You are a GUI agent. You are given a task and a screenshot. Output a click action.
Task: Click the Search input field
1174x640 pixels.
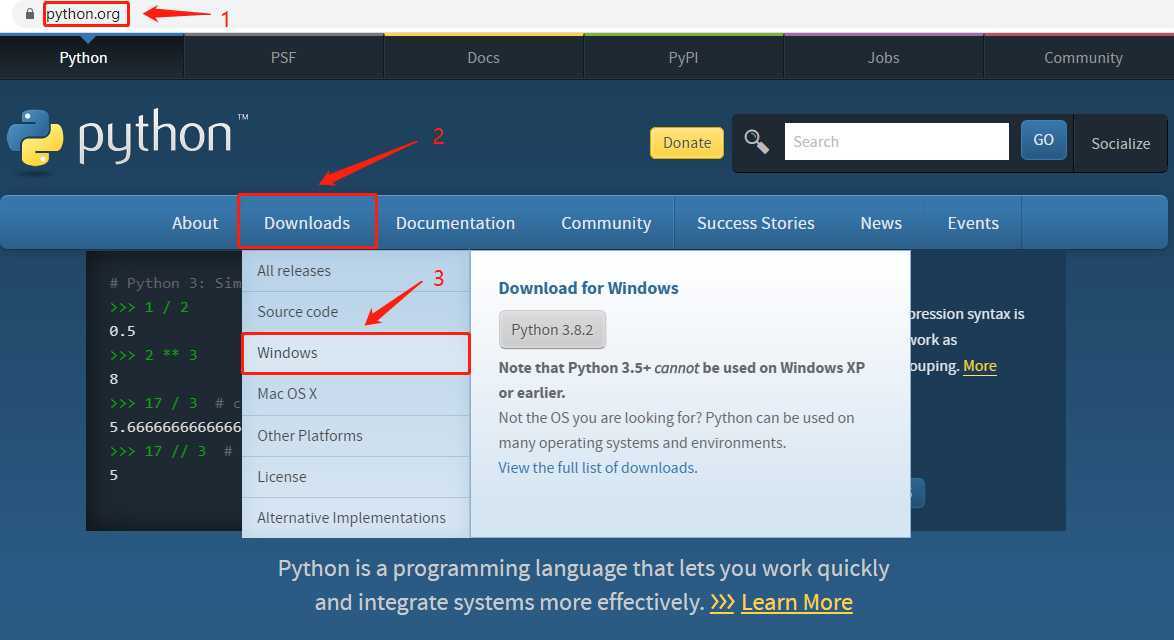[896, 142]
